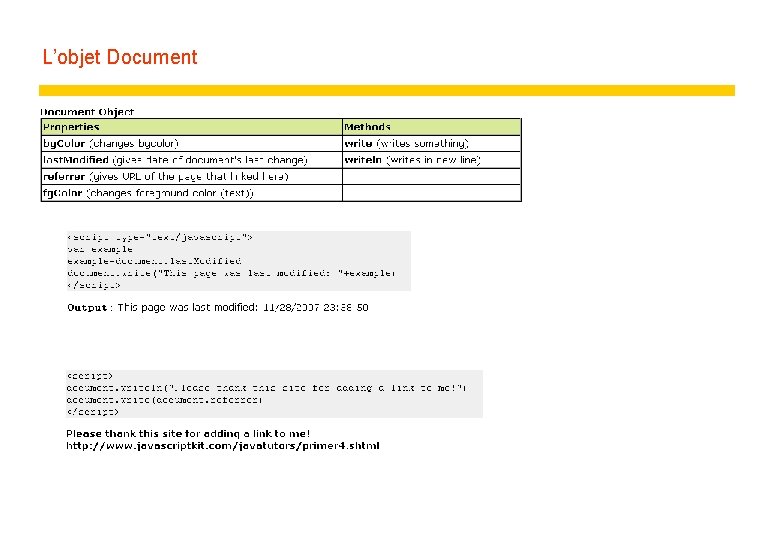The image size is (780, 540).
Task: Click the "Properties" table header cell
Action: tap(192, 127)
